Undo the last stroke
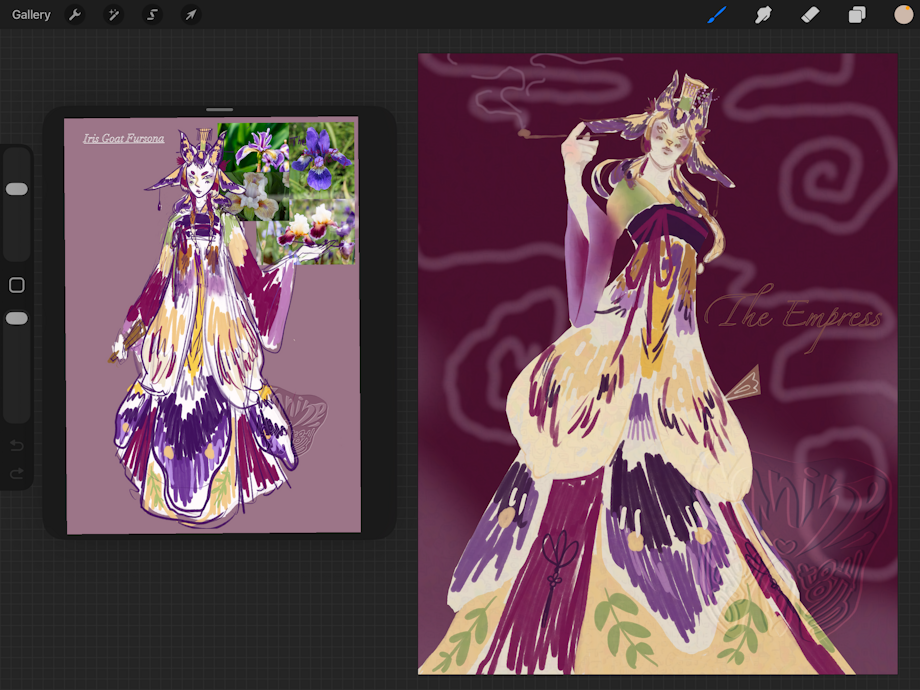920x690 pixels. [16, 446]
